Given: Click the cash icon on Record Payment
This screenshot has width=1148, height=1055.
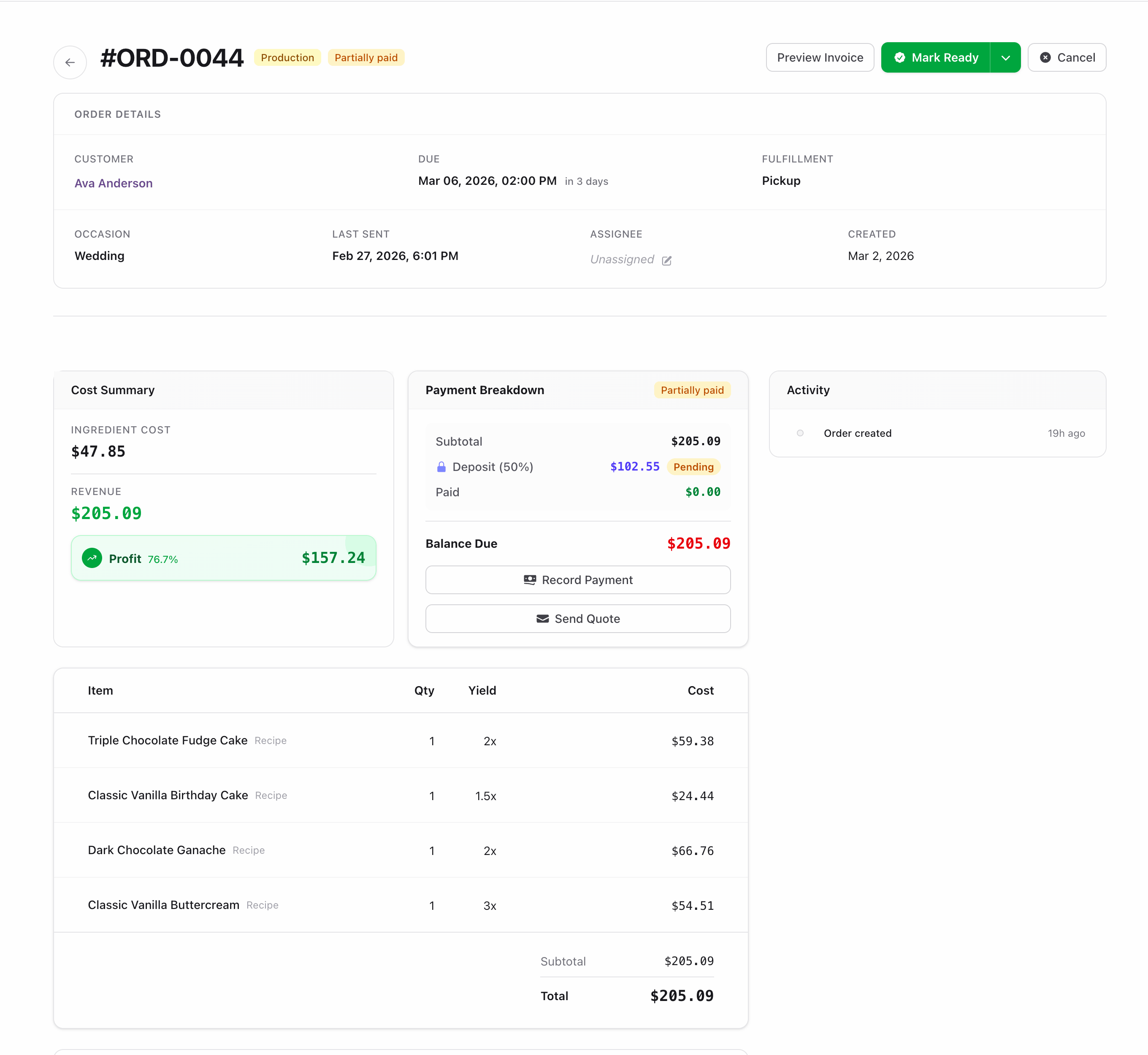Looking at the screenshot, I should tap(529, 579).
